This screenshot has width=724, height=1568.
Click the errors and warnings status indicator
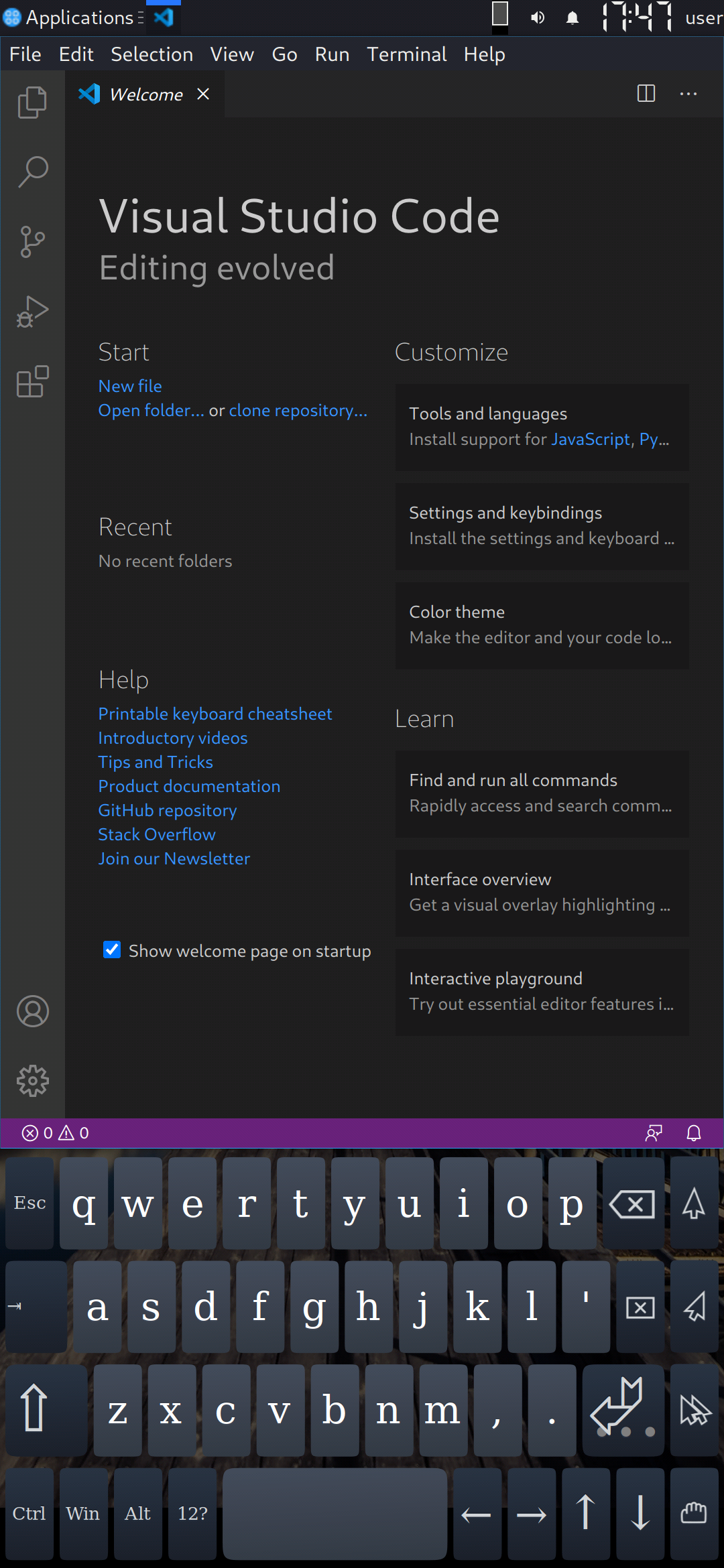pos(56,1132)
